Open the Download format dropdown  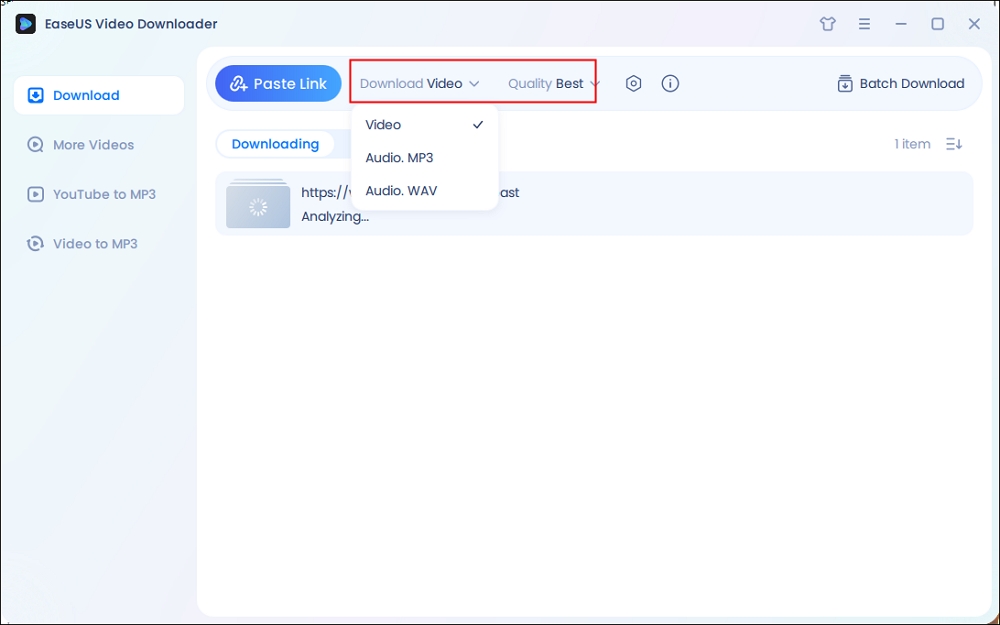[x=420, y=84]
